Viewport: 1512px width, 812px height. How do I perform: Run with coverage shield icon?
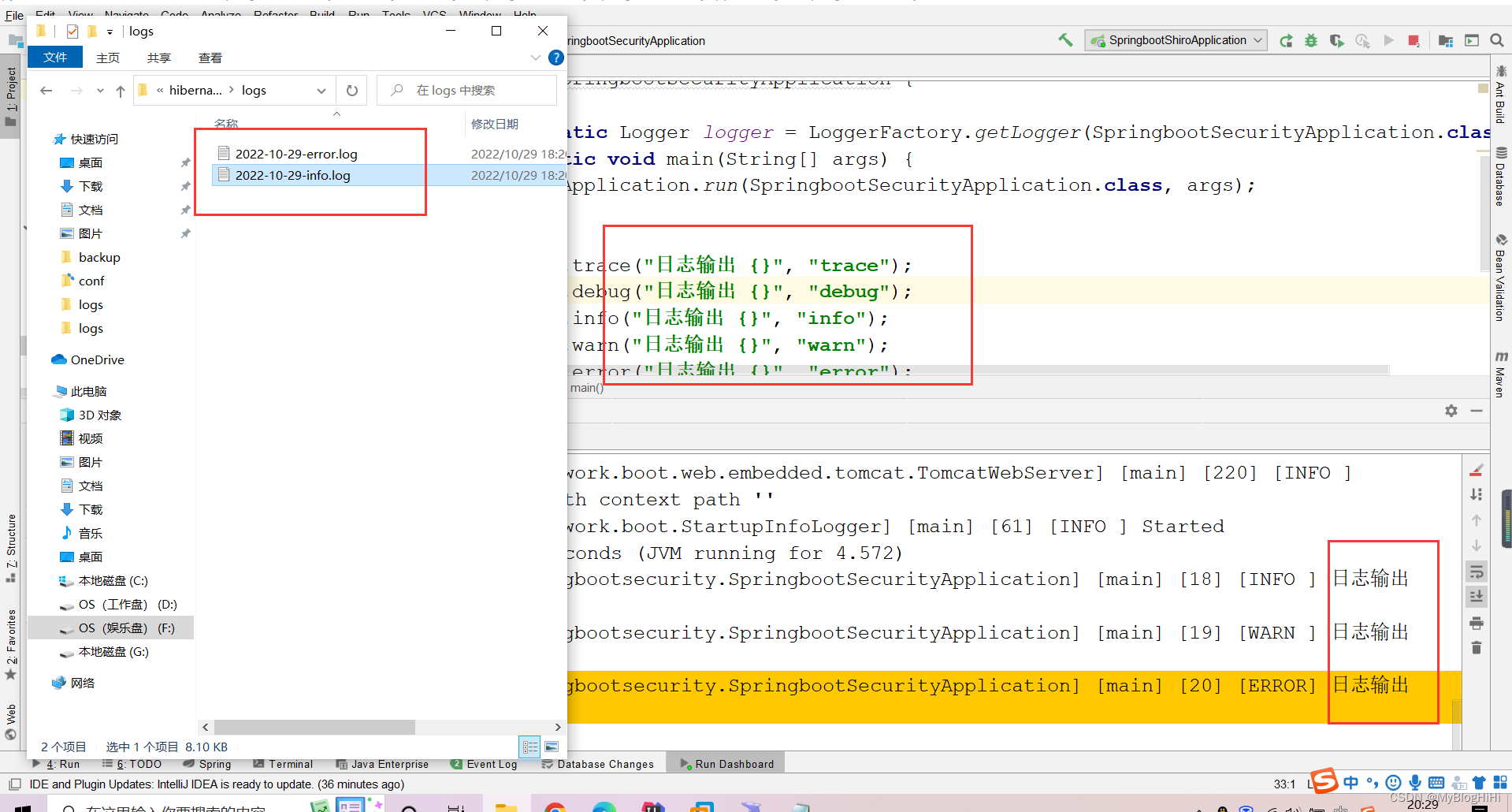coord(1336,40)
